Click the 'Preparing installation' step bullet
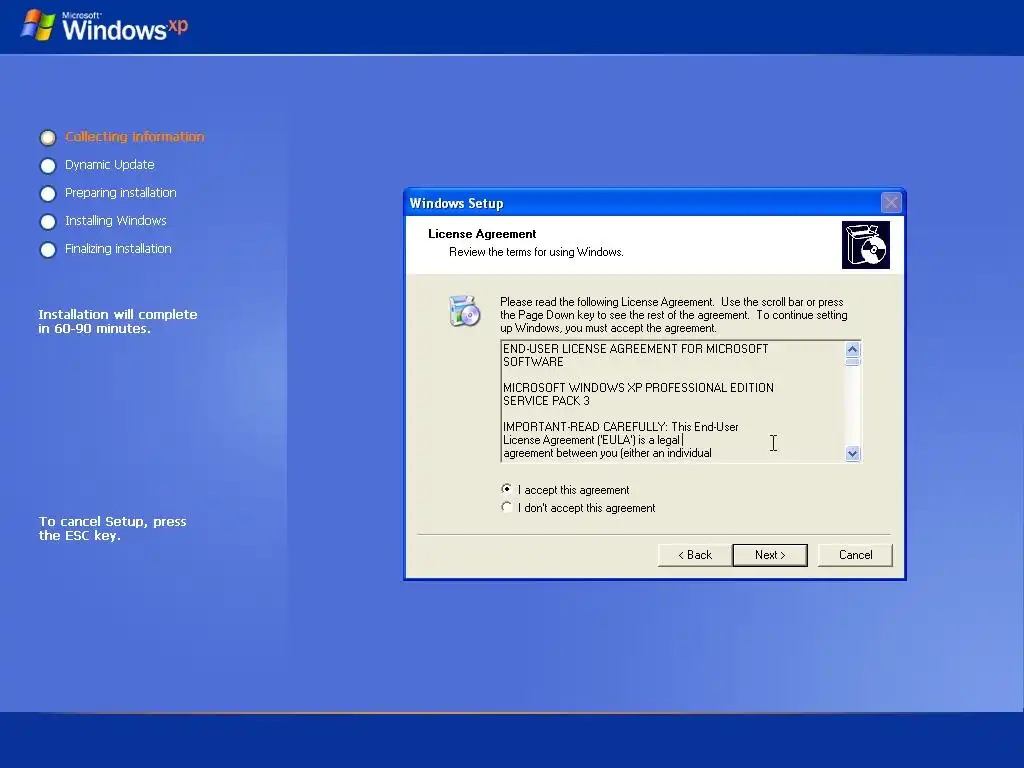1024x768 pixels. (x=48, y=194)
